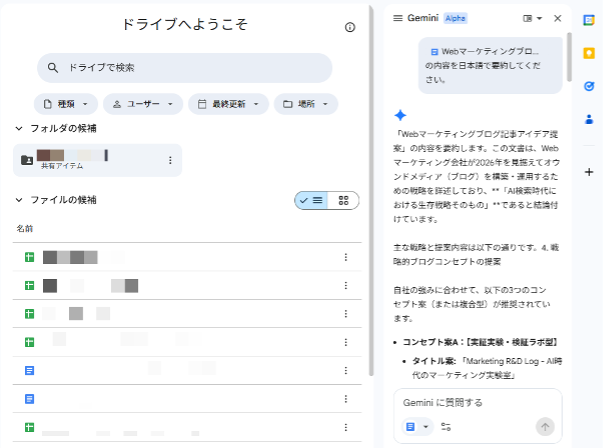Click the Drive file list vertical scrollbar

point(371,191)
